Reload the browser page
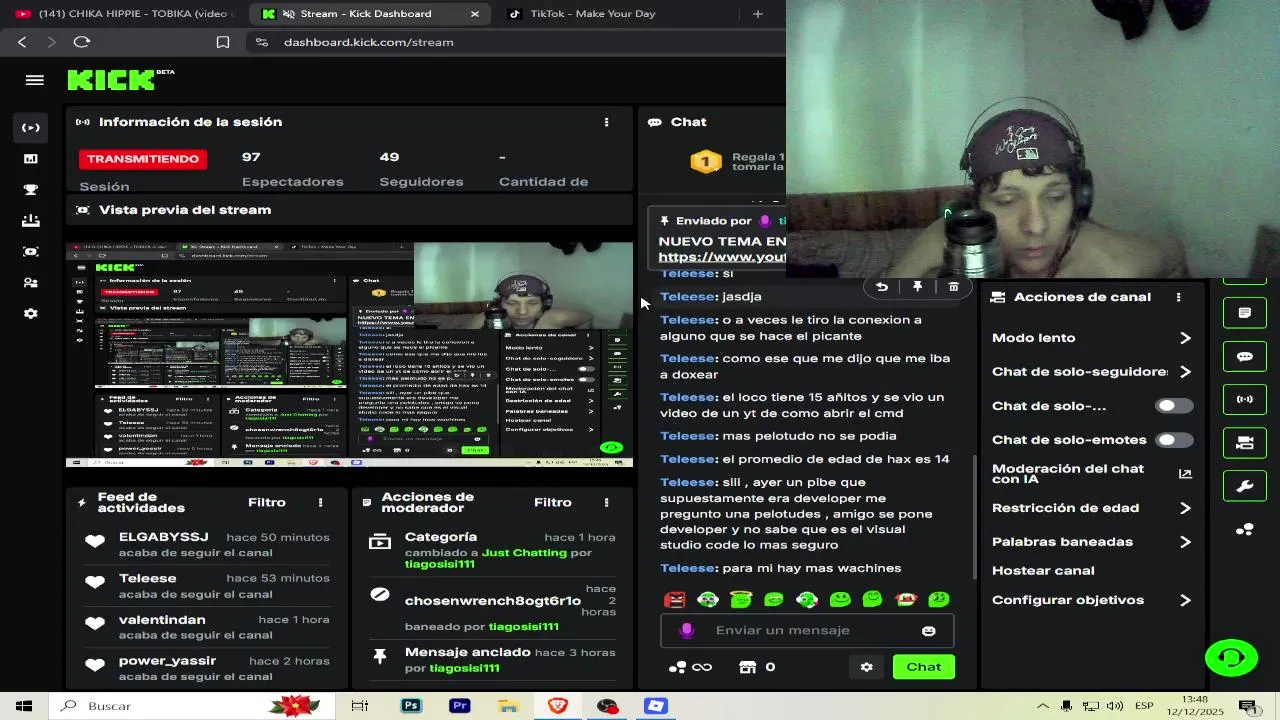The image size is (1280, 720). pyautogui.click(x=82, y=42)
